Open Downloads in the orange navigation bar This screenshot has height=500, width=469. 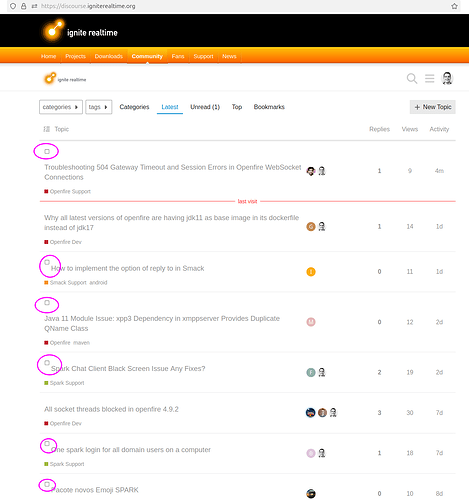click(x=109, y=56)
